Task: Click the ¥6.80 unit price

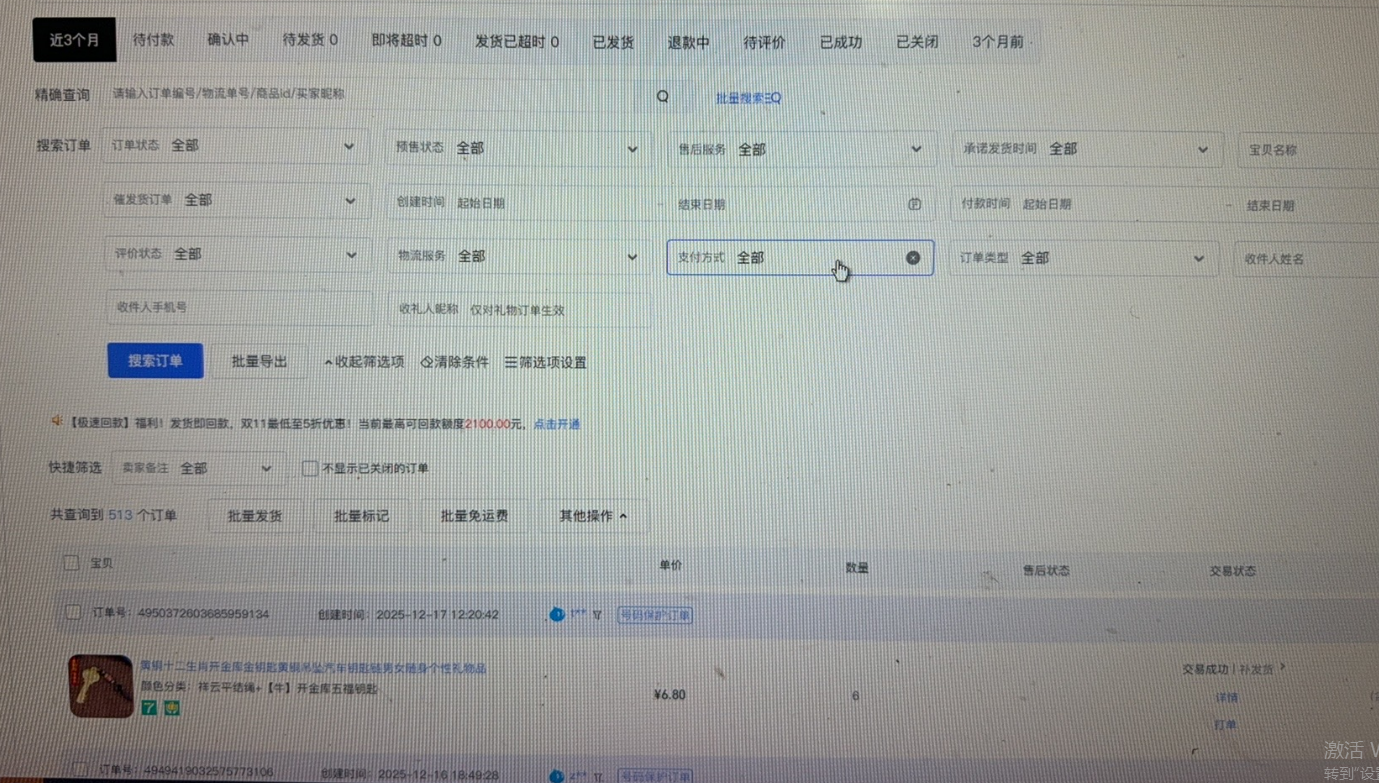Action: coord(670,694)
